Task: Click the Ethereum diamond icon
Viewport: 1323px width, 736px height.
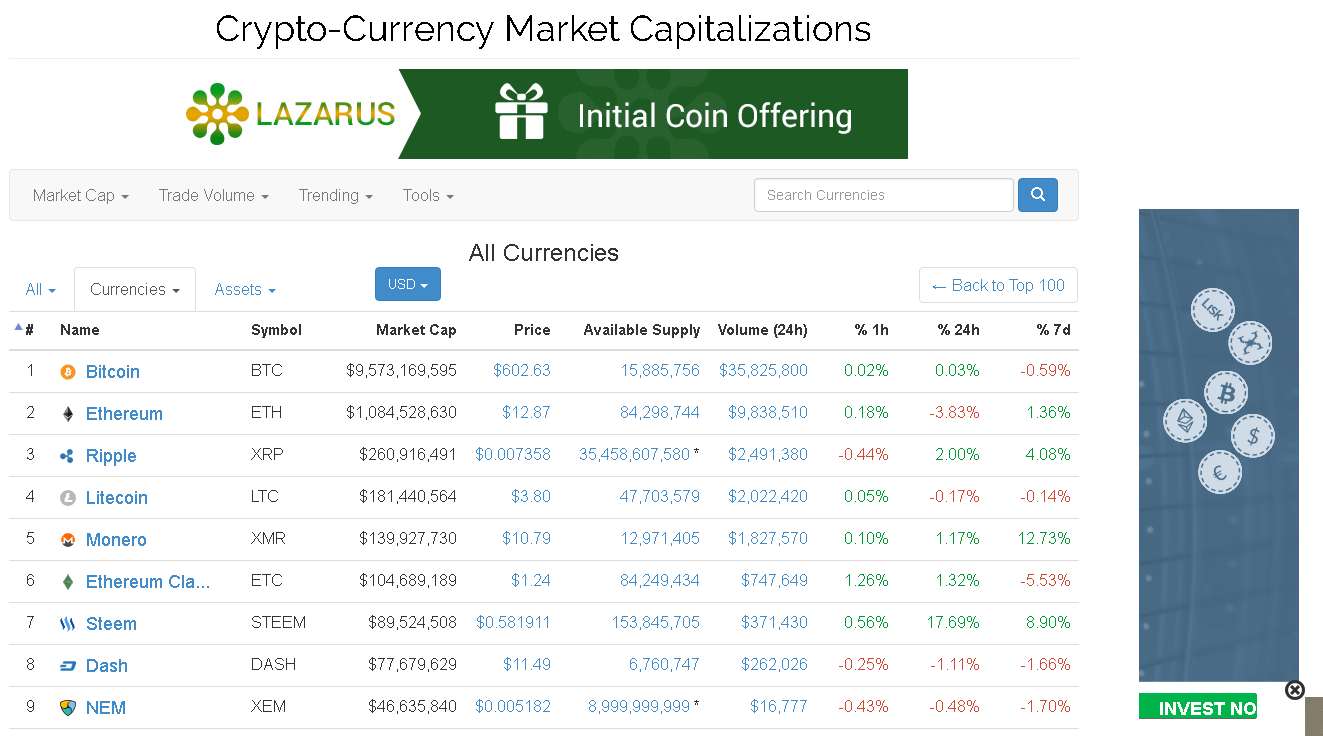Action: [x=68, y=414]
